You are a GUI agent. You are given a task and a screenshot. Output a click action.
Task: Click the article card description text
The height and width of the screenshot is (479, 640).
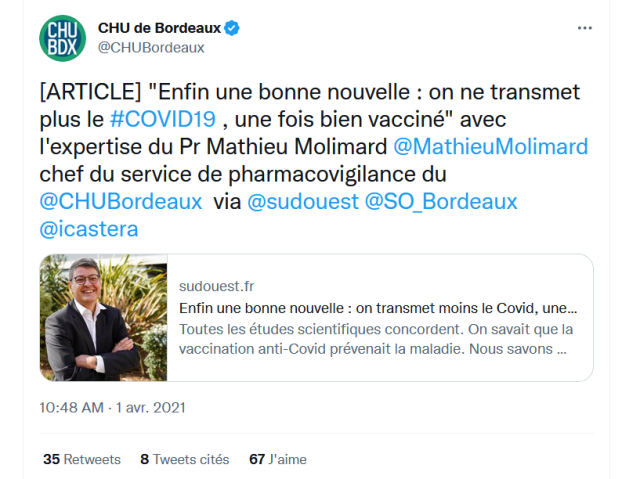tap(376, 339)
